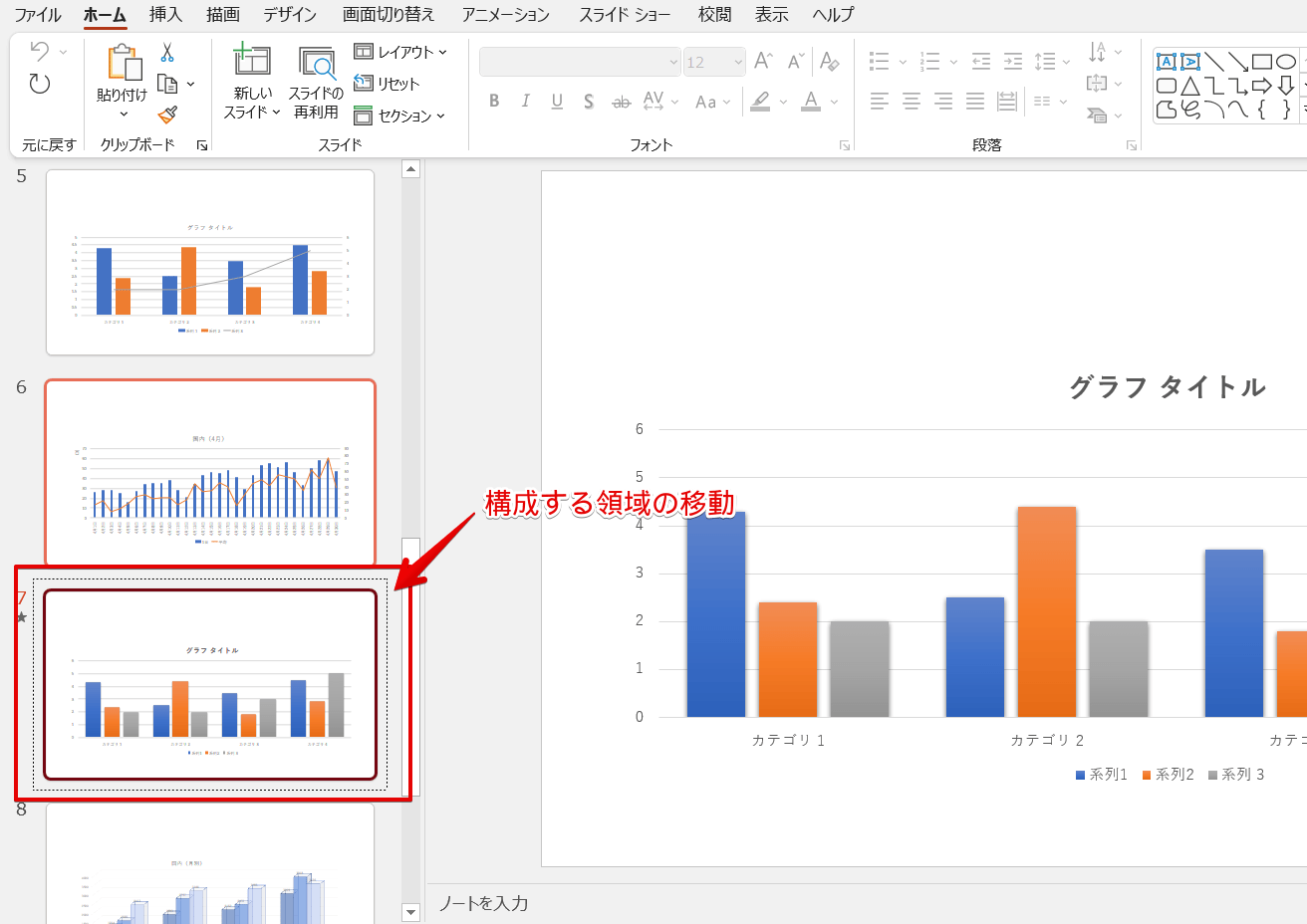Click the New Slide icon
Viewport: 1307px width, 924px height.
(x=252, y=61)
